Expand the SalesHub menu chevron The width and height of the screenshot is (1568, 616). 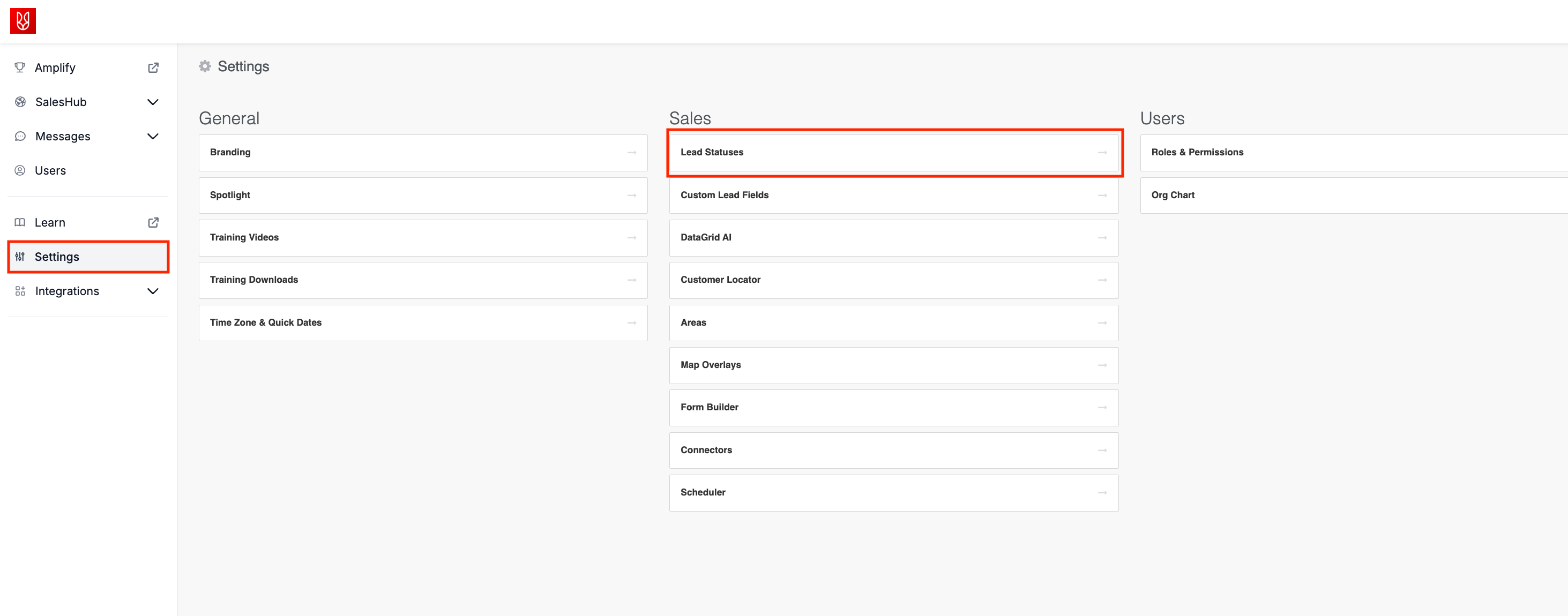153,102
